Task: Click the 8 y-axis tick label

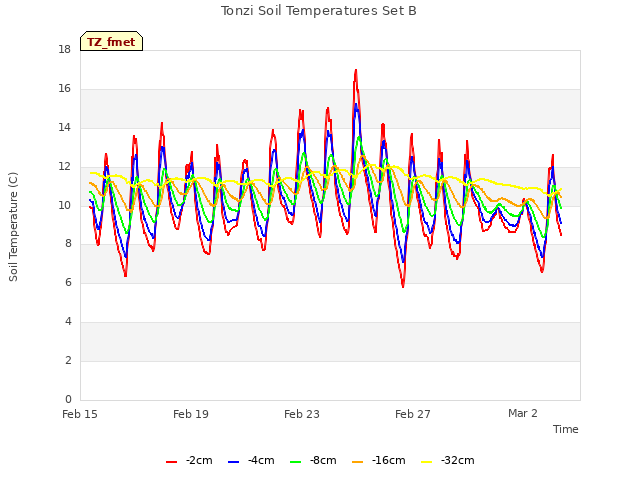Action: 68,244
